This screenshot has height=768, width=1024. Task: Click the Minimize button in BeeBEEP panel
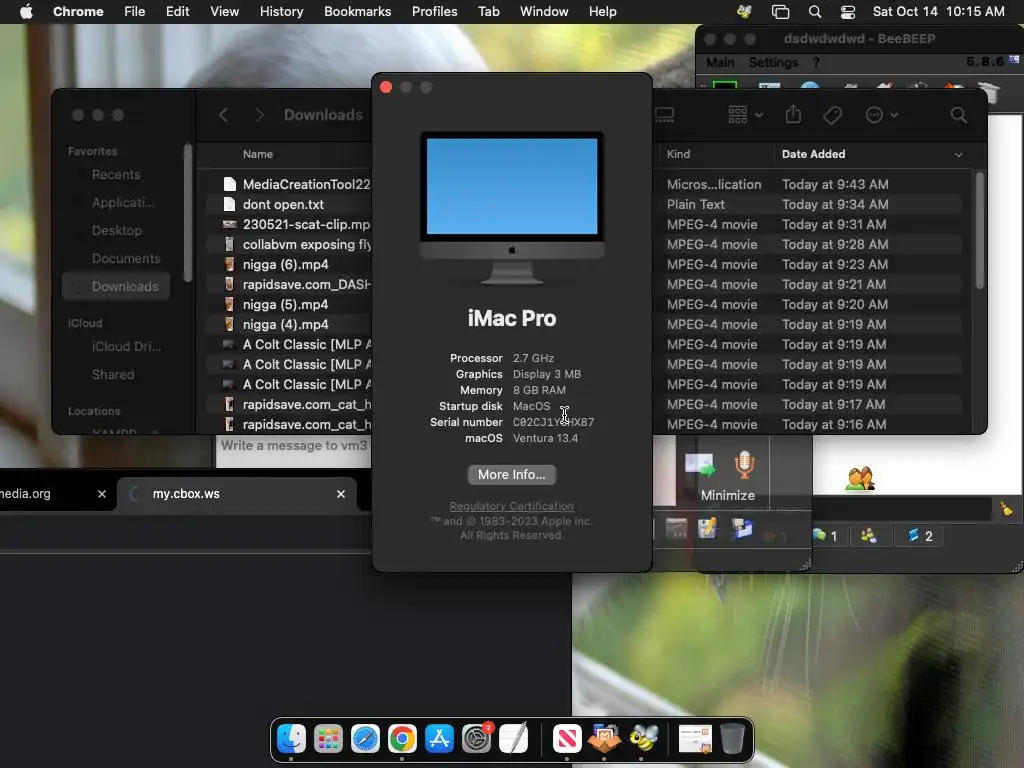pyautogui.click(x=728, y=495)
